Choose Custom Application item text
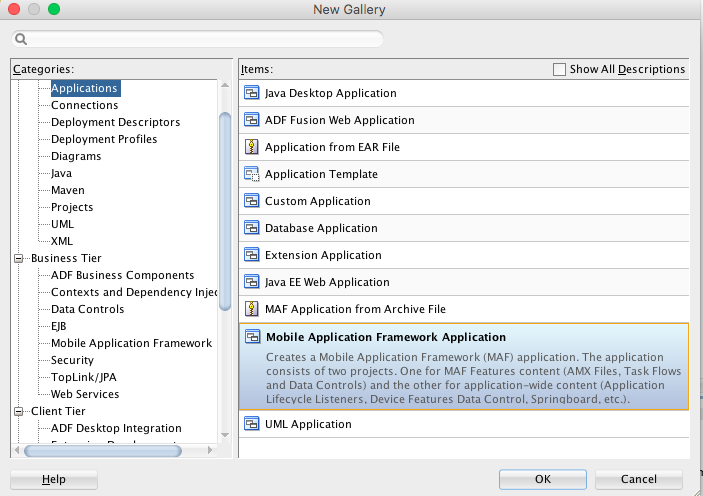Image resolution: width=703 pixels, height=496 pixels. pyautogui.click(x=317, y=201)
